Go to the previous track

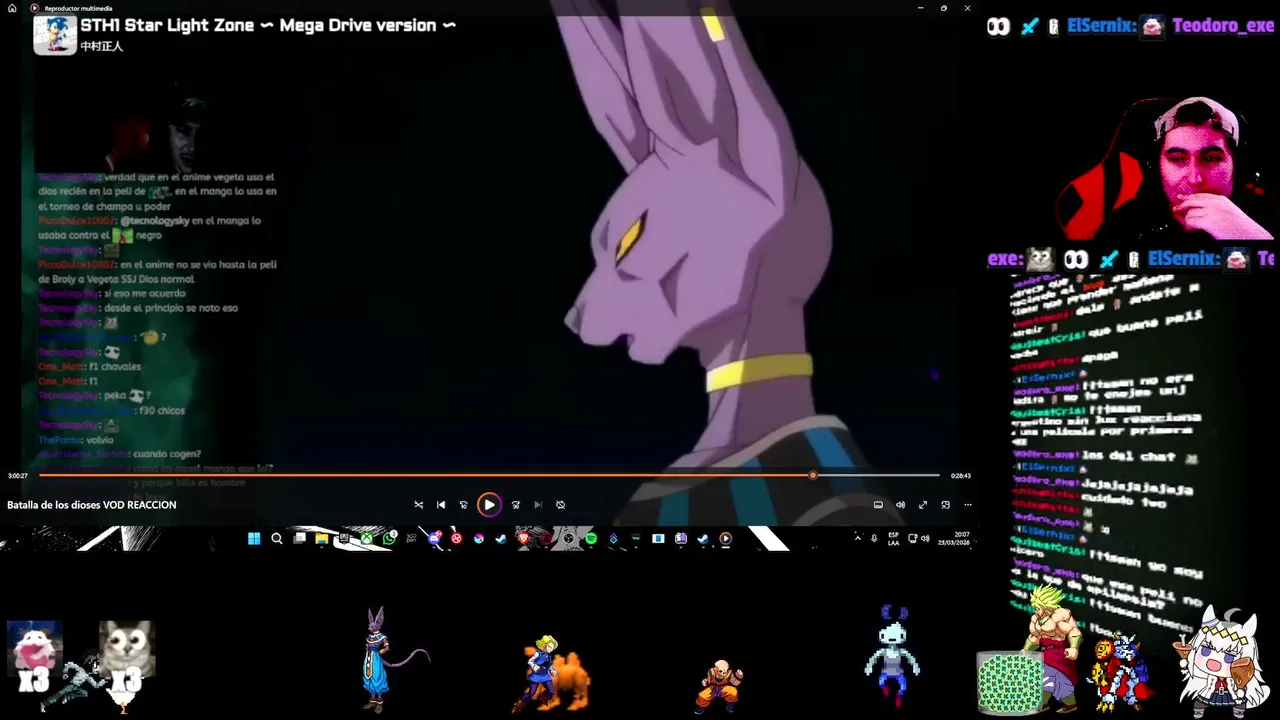(441, 505)
